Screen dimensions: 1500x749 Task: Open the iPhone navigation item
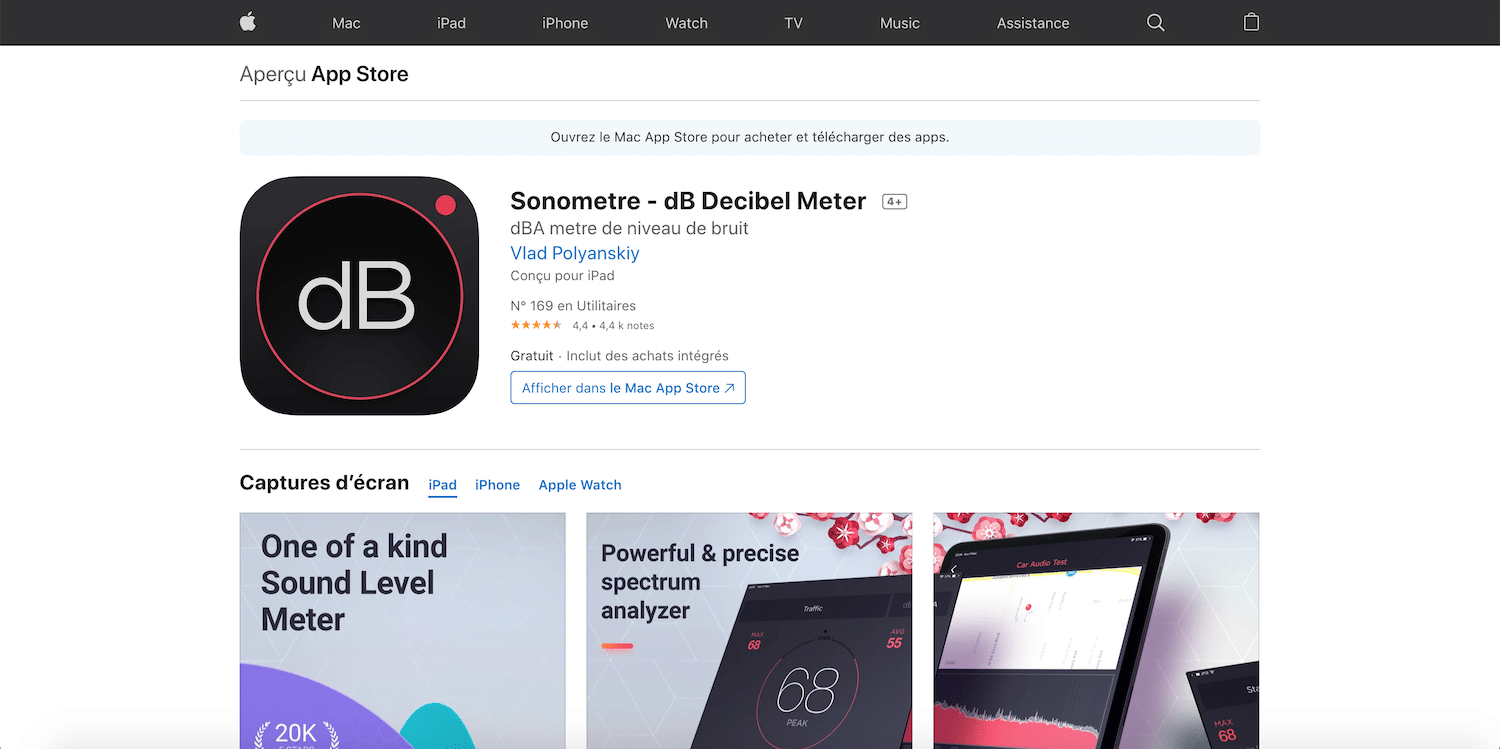[x=565, y=23]
